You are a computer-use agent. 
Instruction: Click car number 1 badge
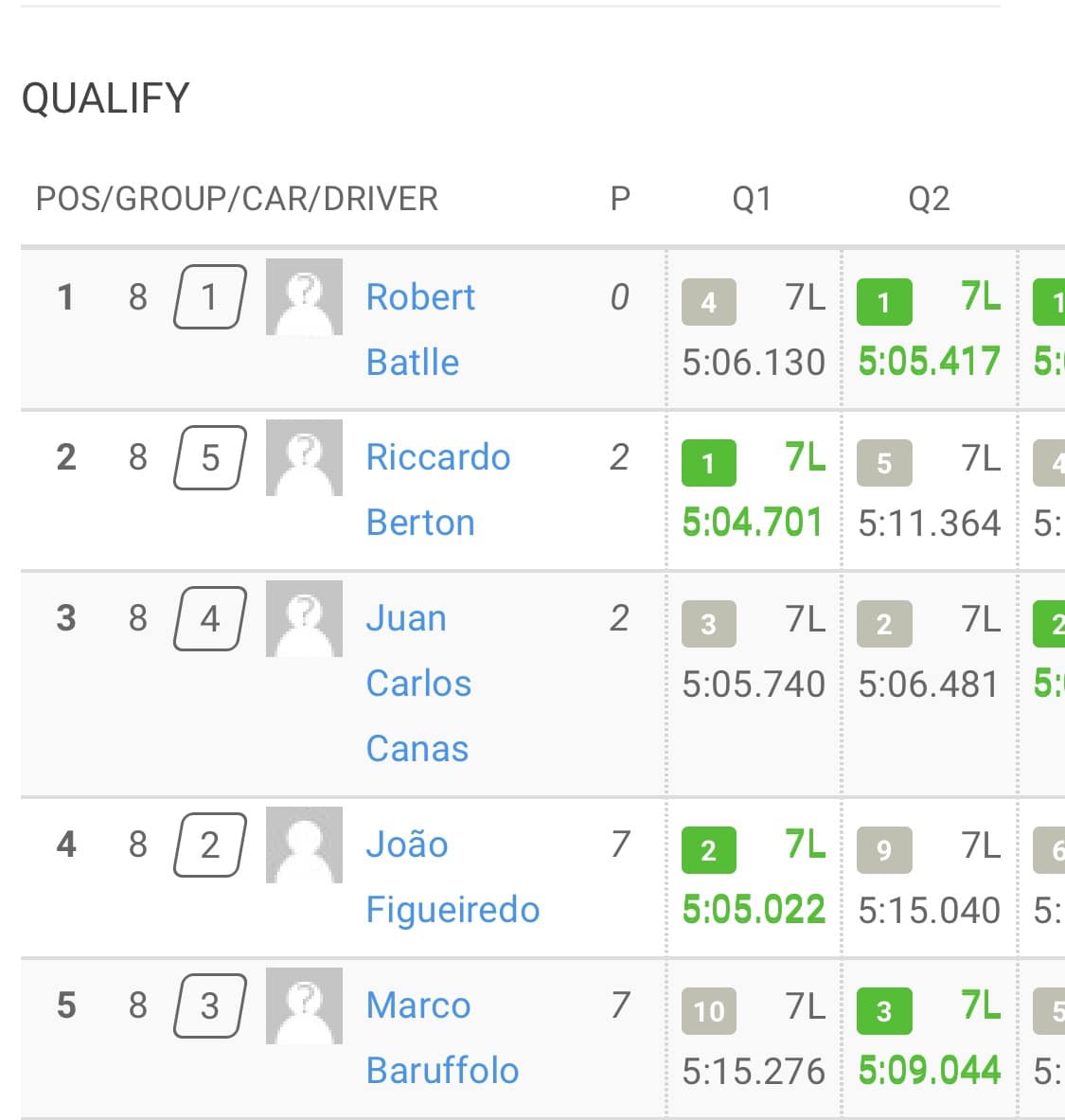point(210,297)
